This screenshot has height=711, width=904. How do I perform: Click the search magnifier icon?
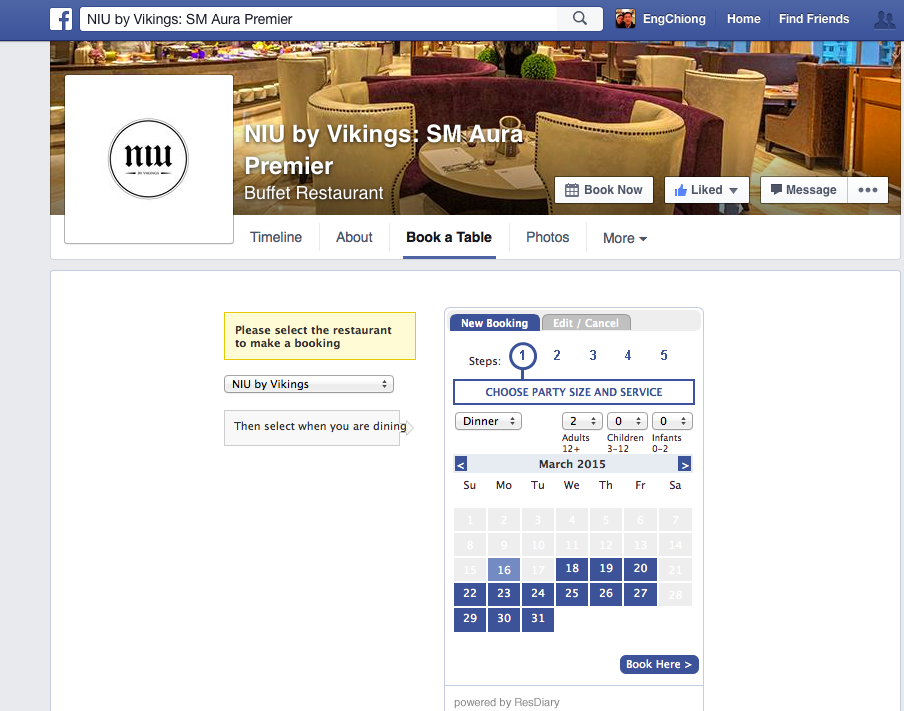(580, 18)
